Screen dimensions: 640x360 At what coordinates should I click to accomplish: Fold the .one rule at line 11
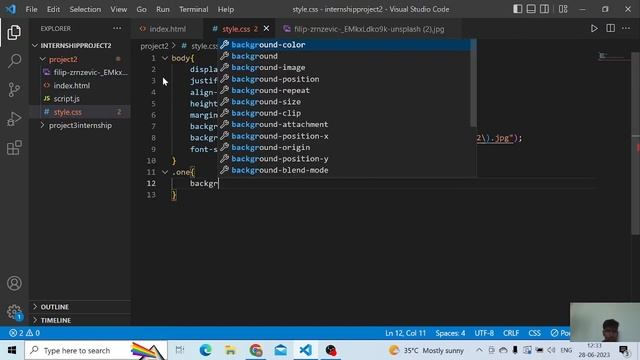tap(165, 172)
